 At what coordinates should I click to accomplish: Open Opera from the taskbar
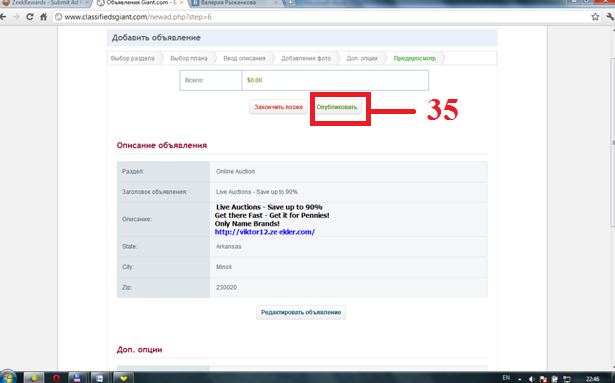[56, 378]
